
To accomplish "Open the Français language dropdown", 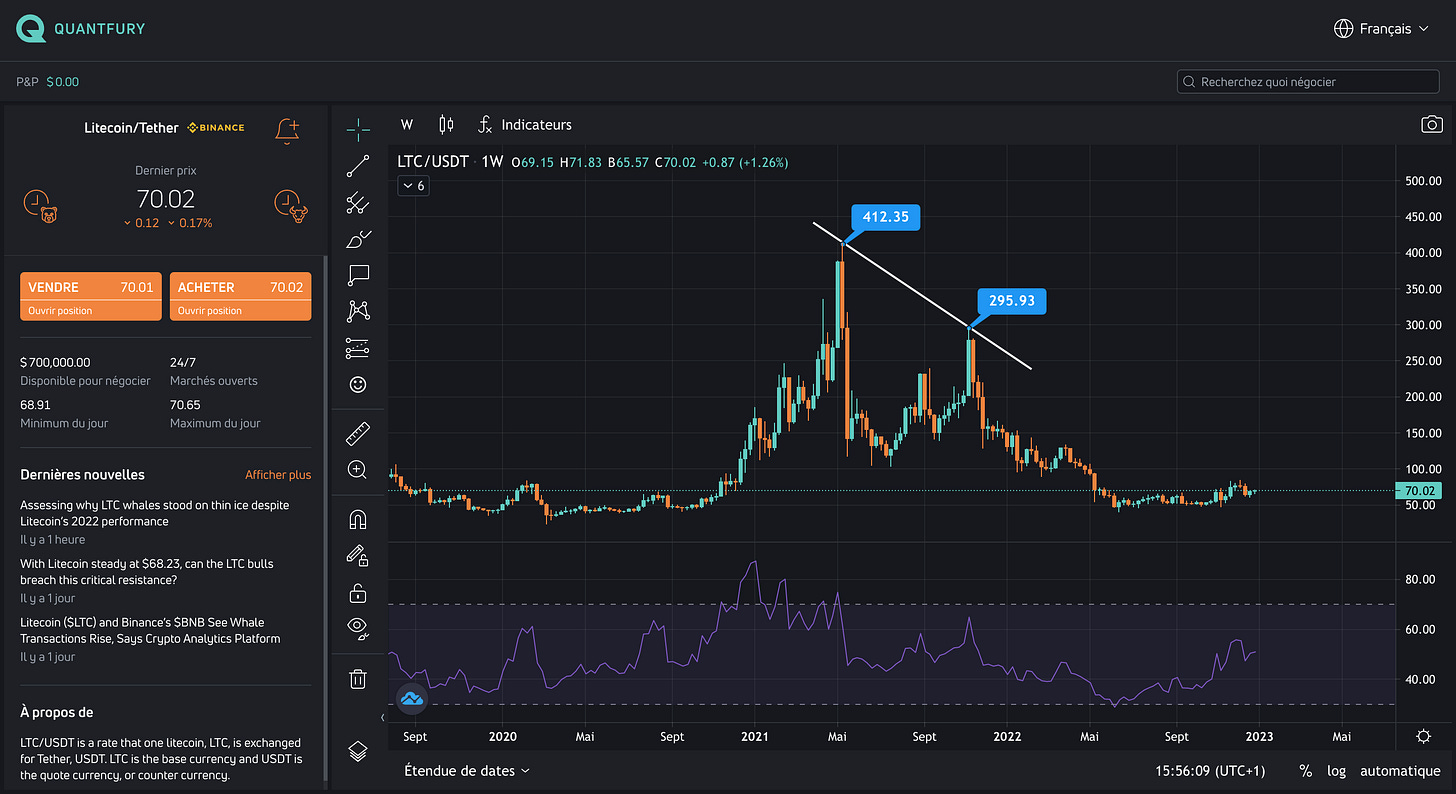I will click(1382, 28).
